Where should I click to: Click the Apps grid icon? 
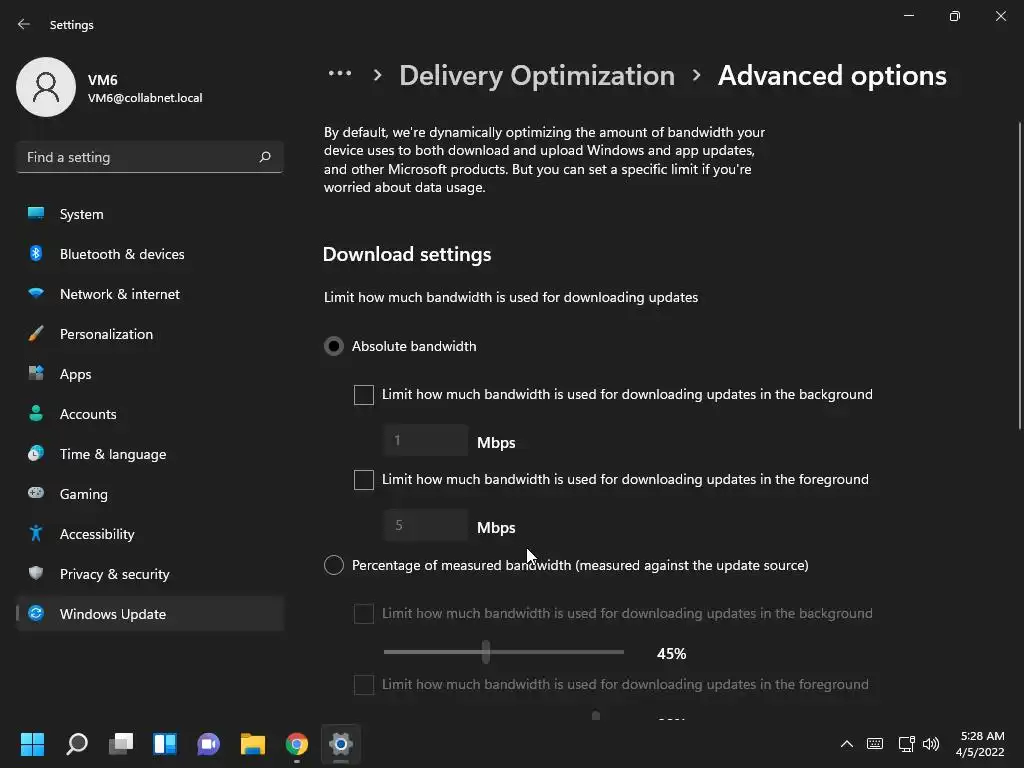(36, 374)
